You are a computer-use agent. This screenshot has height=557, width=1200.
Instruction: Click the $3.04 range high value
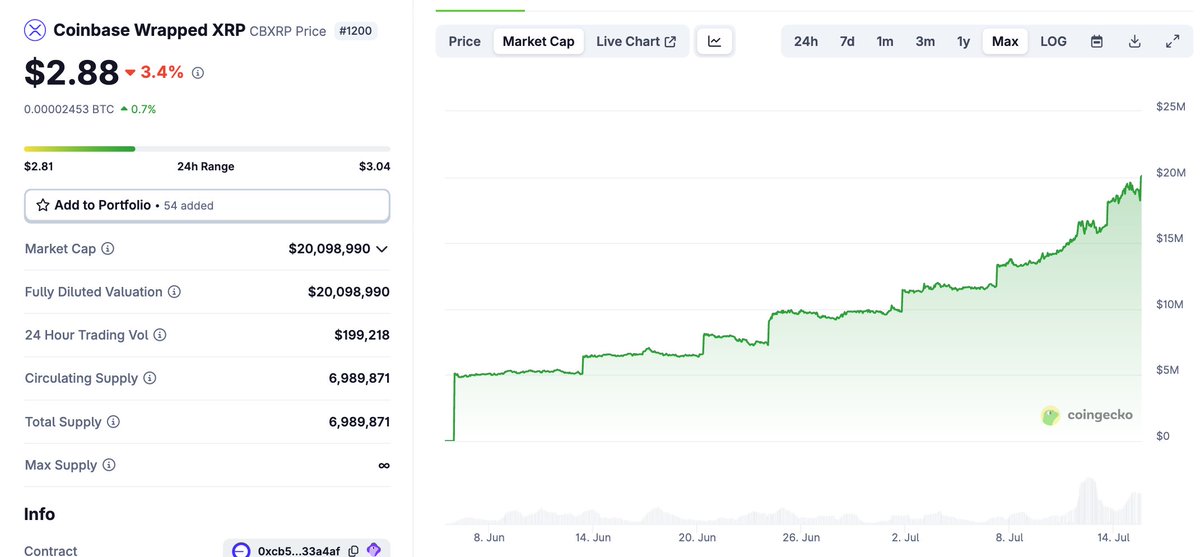[374, 167]
